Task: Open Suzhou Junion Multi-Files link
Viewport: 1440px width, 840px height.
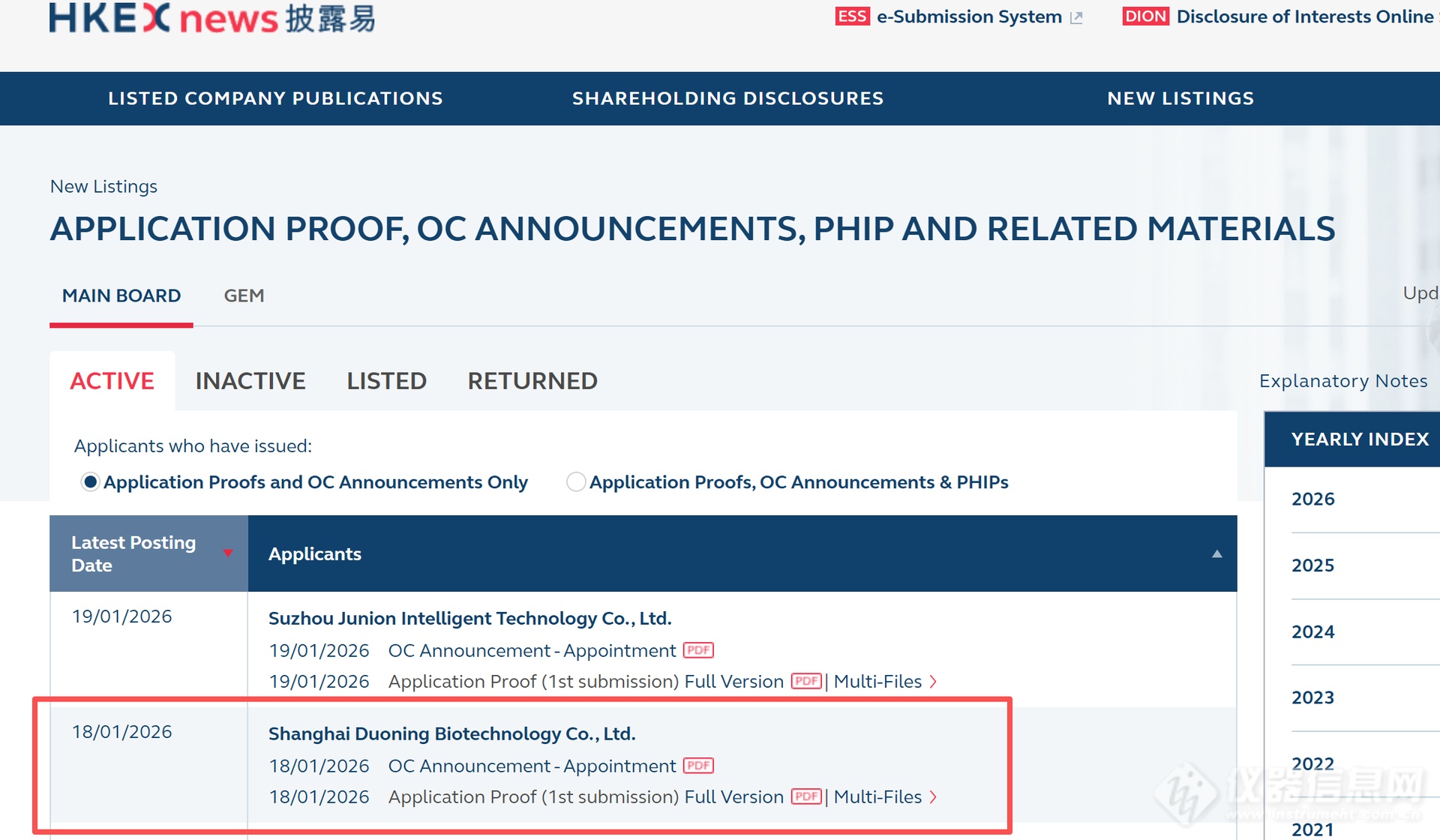Action: click(x=877, y=681)
